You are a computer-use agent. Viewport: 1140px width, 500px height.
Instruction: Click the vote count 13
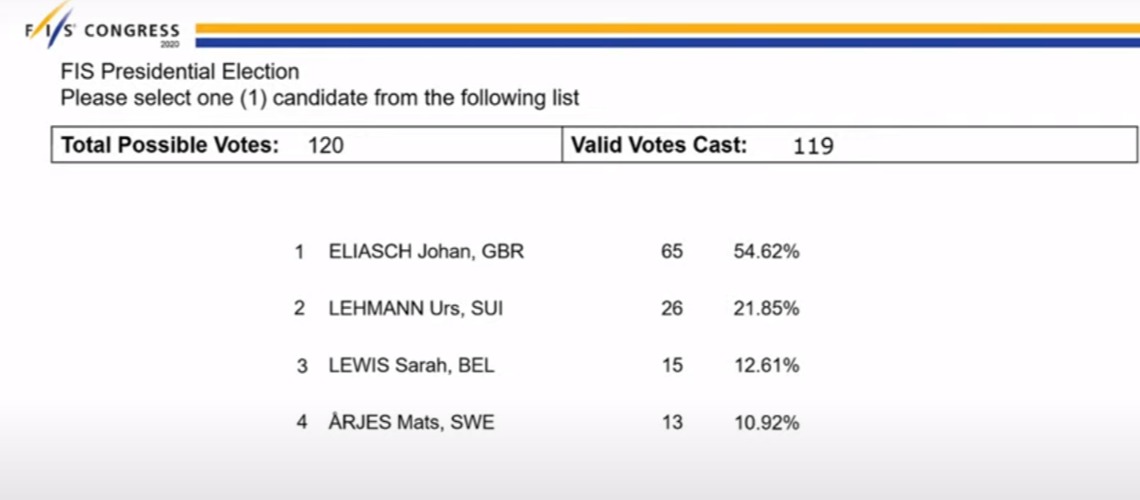(672, 422)
